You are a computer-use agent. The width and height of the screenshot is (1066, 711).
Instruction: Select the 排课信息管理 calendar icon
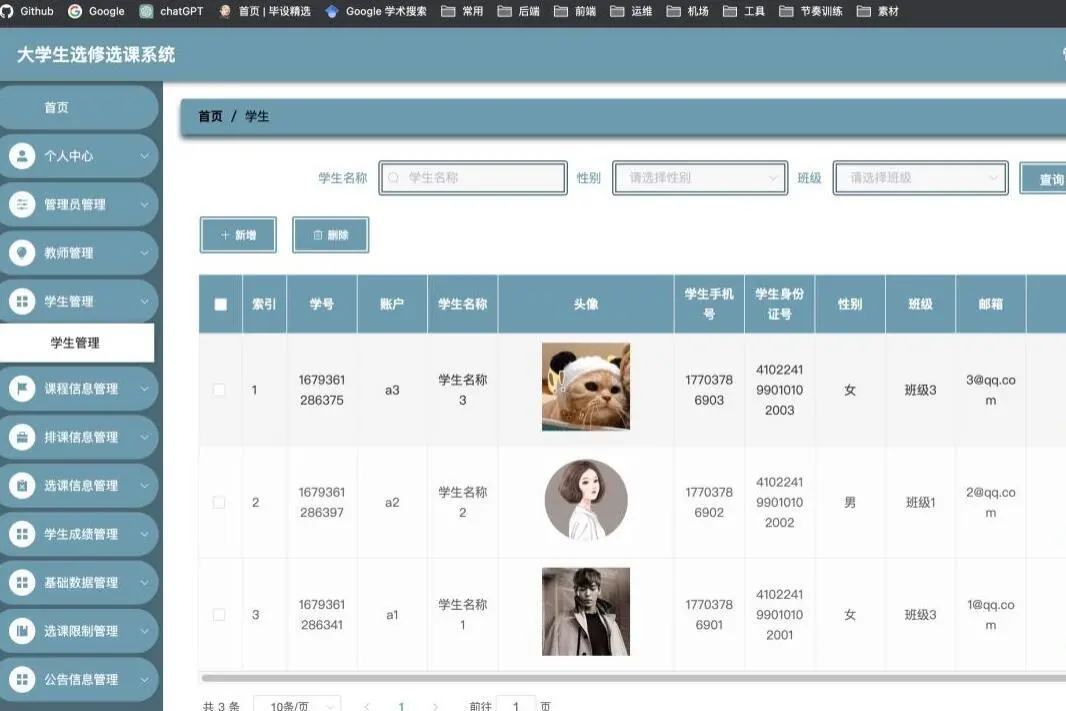point(22,437)
